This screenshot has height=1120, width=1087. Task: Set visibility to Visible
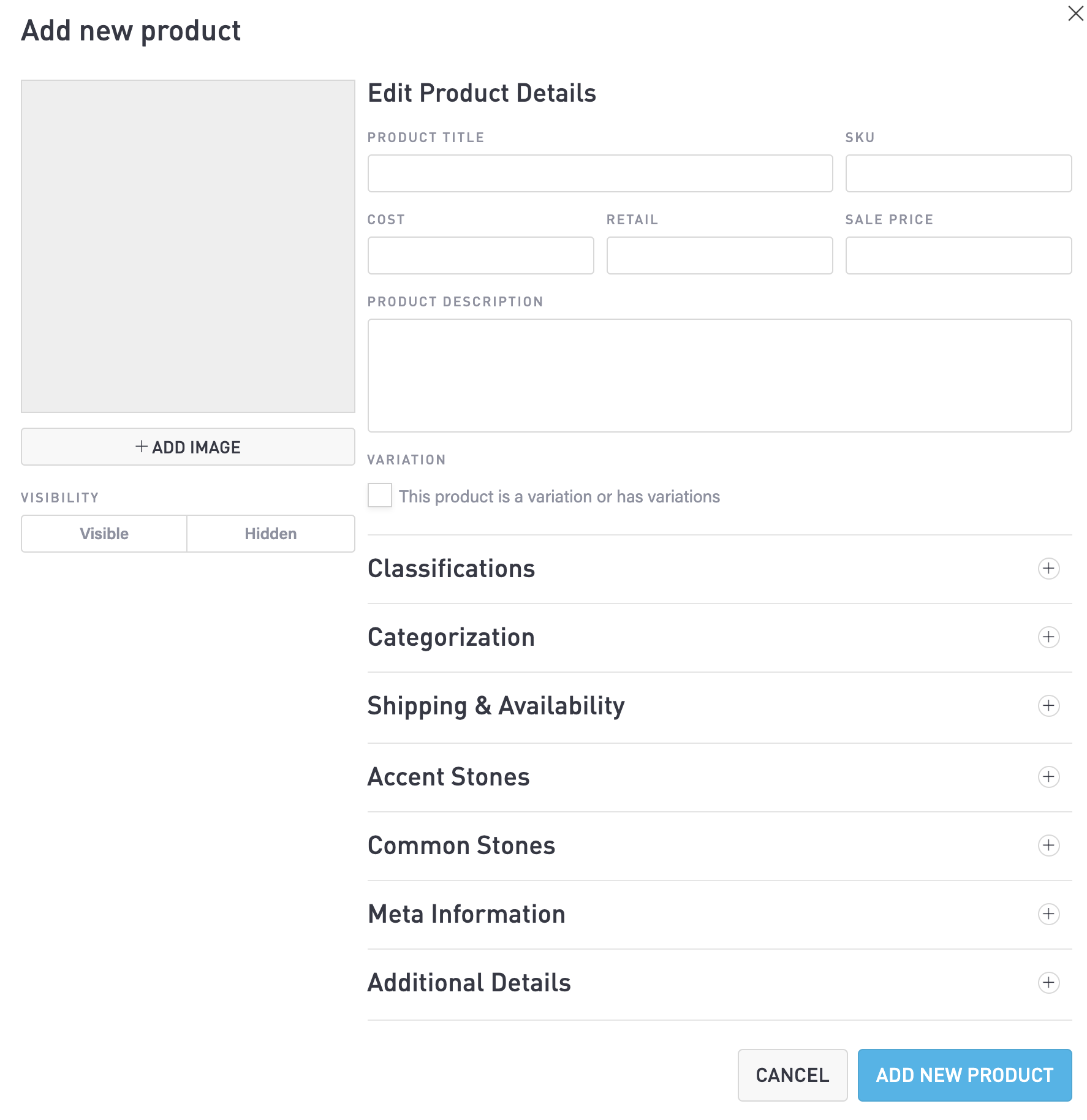[x=104, y=534]
